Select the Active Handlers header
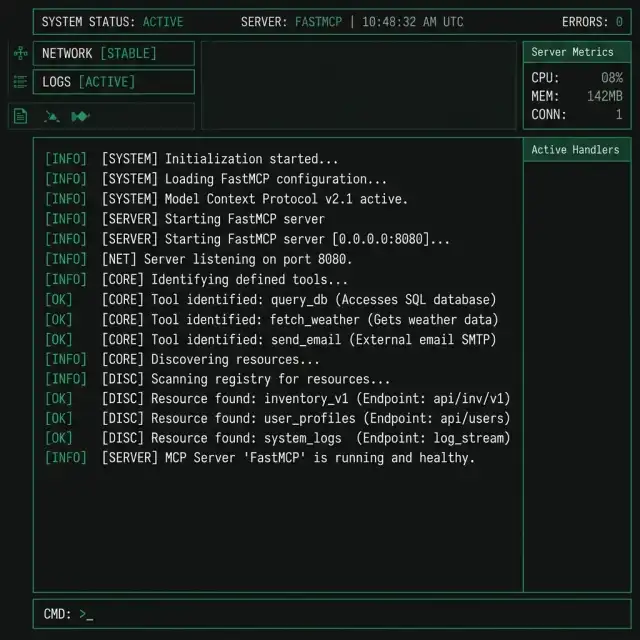Viewport: 640px width, 640px height. click(x=577, y=150)
